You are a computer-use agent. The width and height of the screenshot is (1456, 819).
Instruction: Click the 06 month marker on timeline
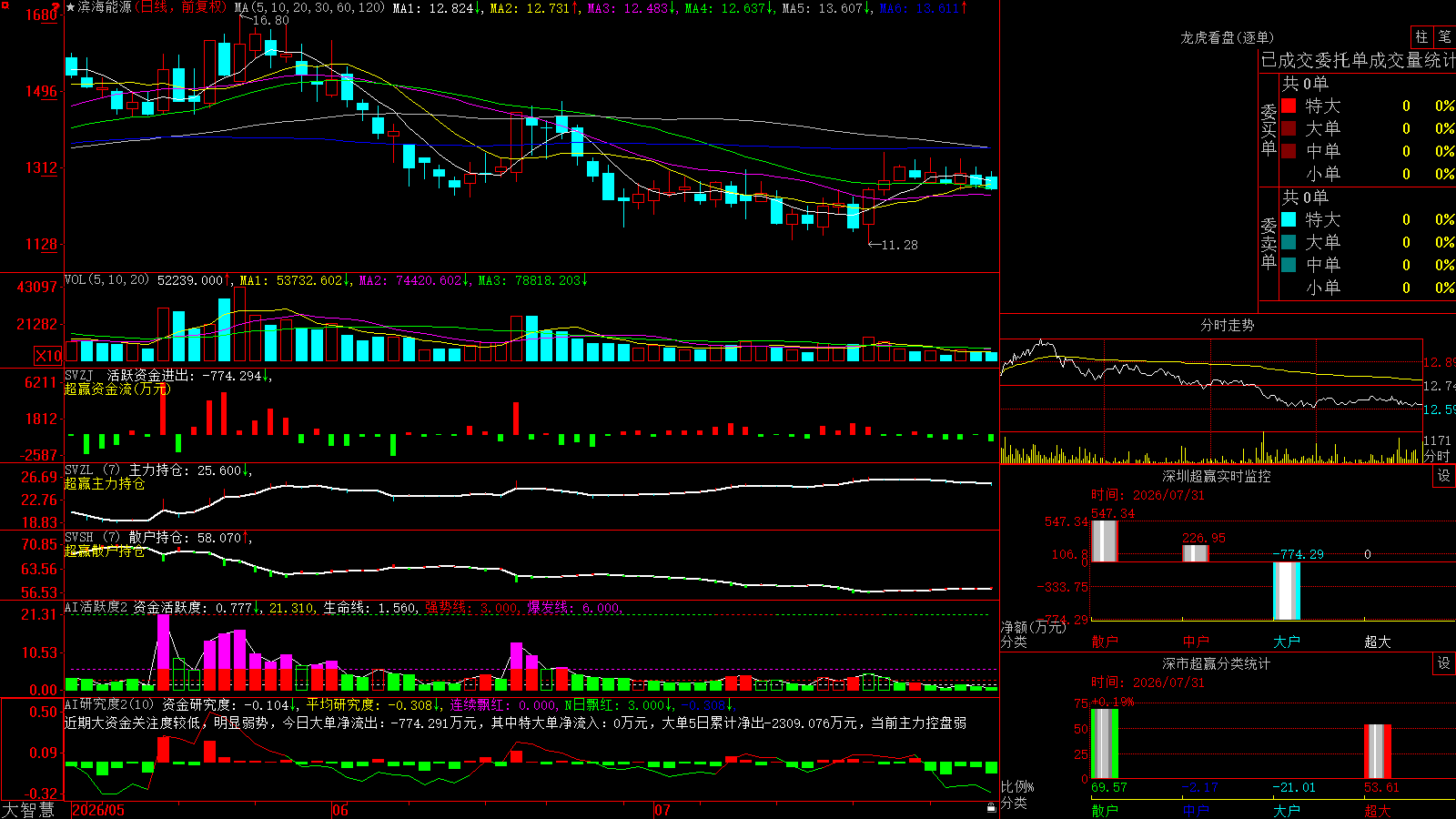click(340, 810)
